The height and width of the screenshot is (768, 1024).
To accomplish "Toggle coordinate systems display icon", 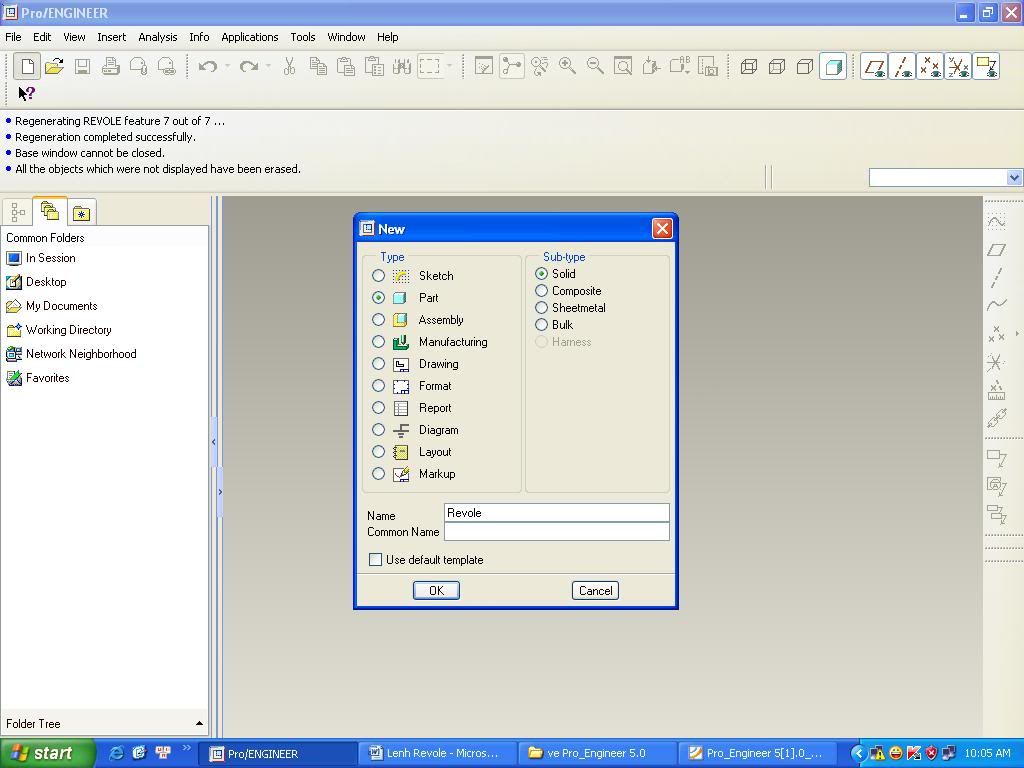I will (x=958, y=66).
